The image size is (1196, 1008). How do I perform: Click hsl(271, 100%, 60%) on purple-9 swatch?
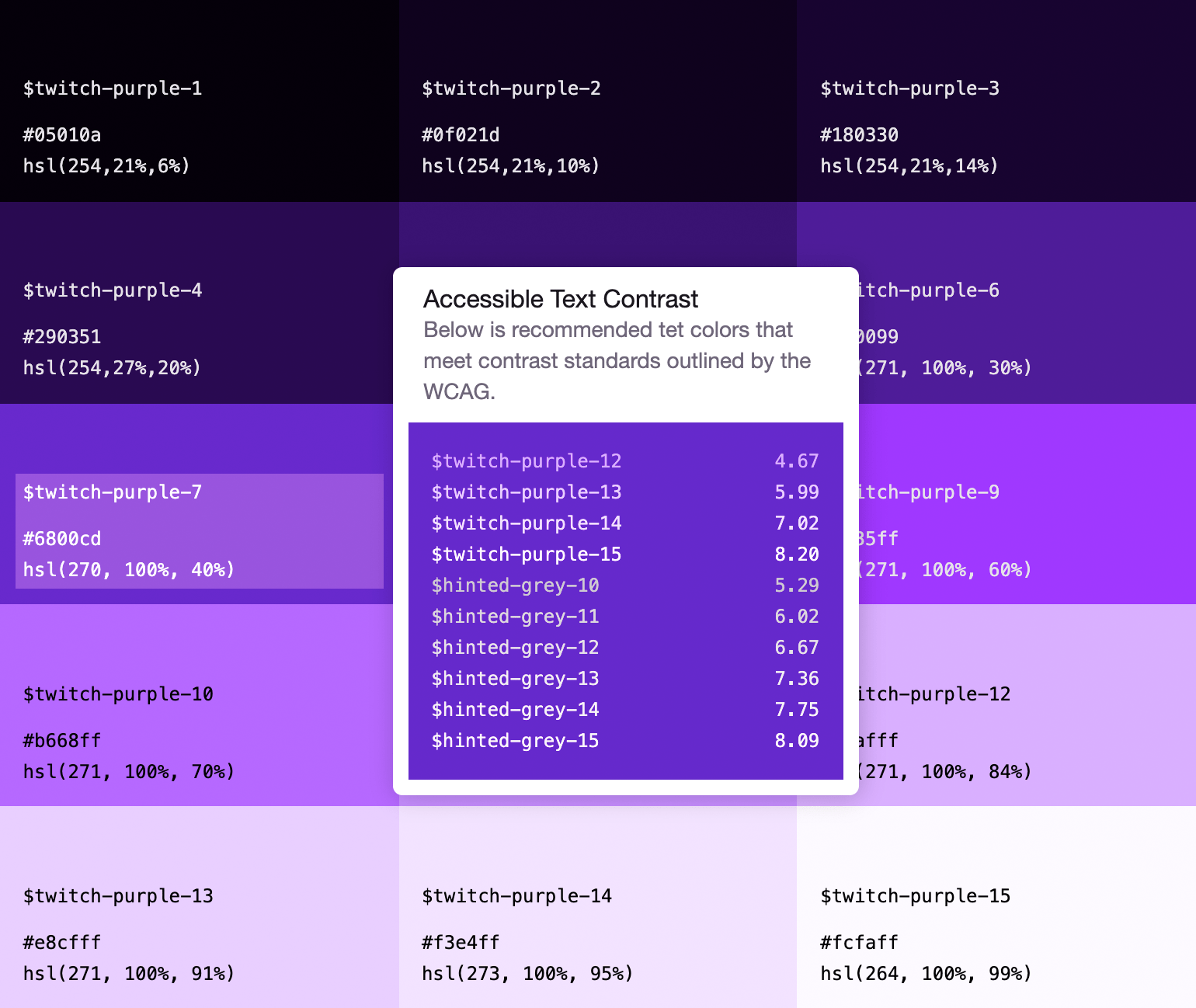coord(946,570)
